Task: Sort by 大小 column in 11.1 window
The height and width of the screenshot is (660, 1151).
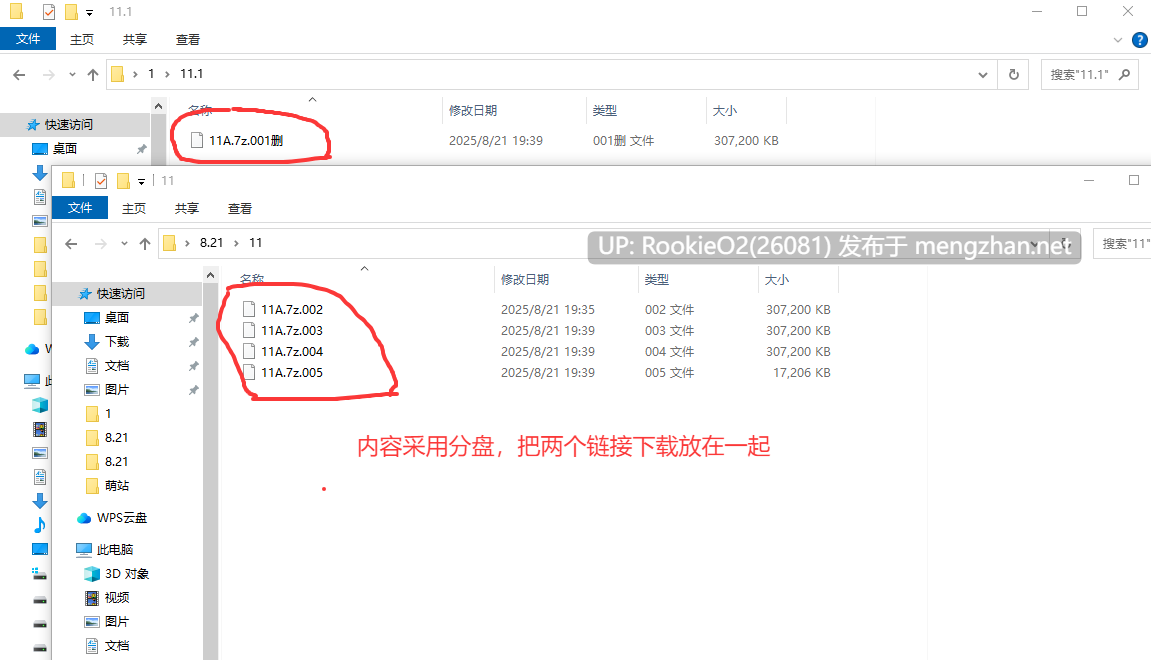Action: [725, 110]
